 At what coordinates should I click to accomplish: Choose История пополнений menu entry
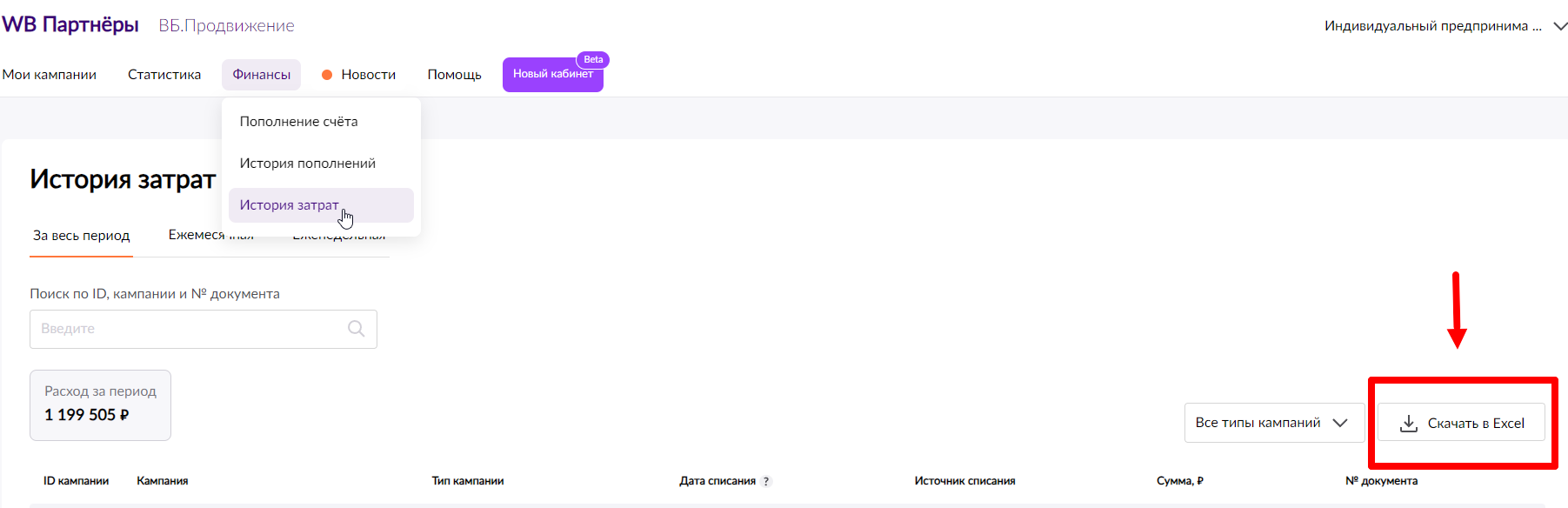coord(307,164)
